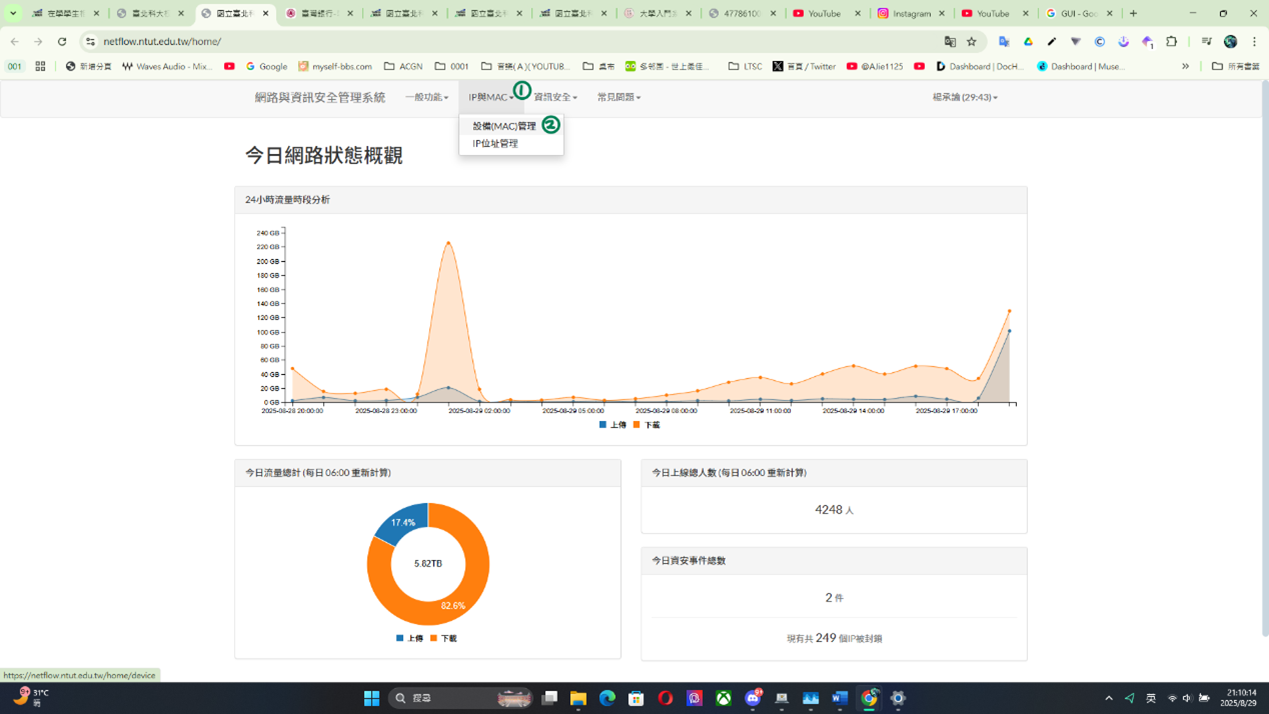Launch Microsoft Edge from the taskbar
This screenshot has width=1269, height=714.
(x=607, y=698)
